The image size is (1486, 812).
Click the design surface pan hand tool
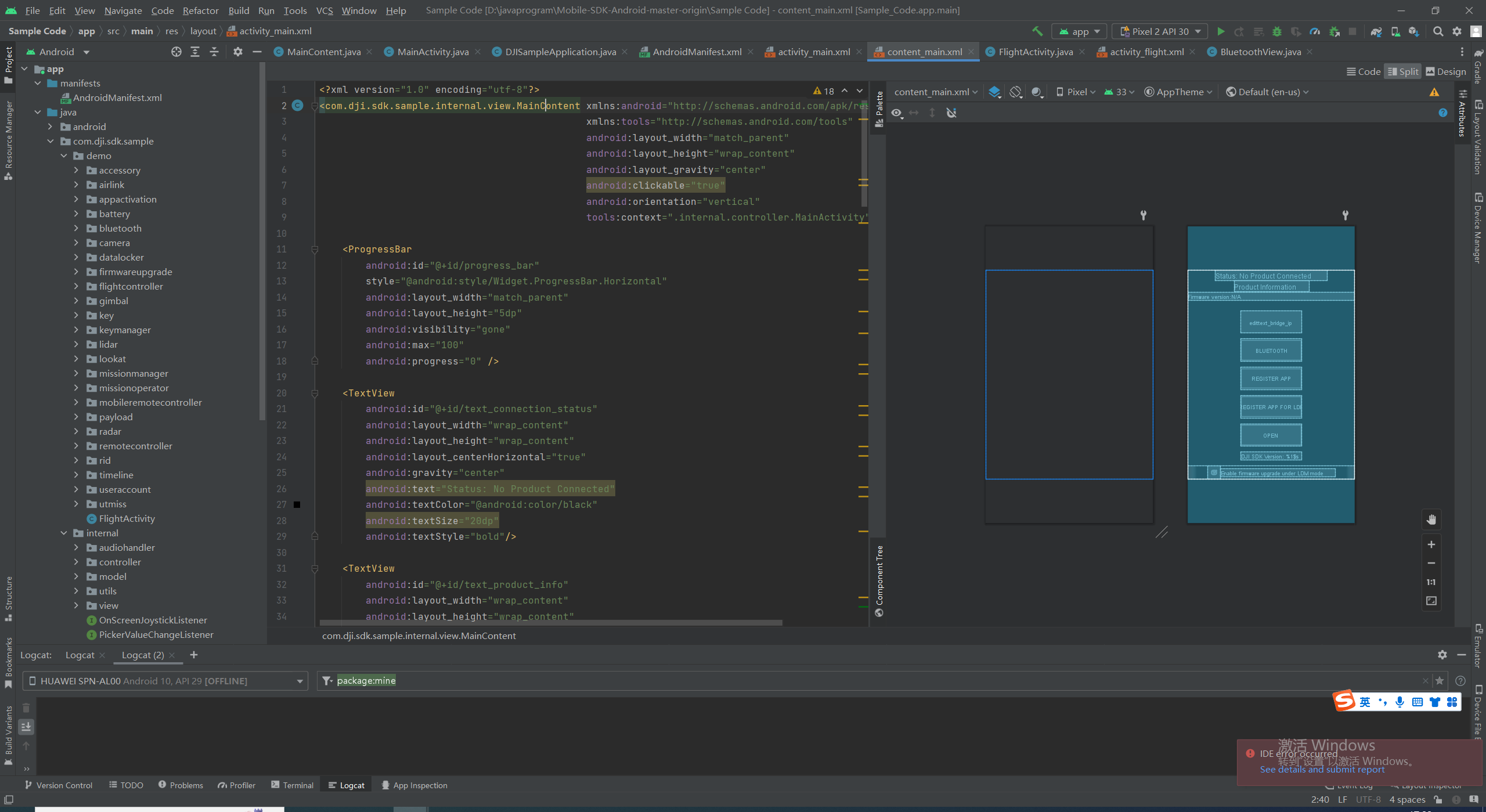1431,519
